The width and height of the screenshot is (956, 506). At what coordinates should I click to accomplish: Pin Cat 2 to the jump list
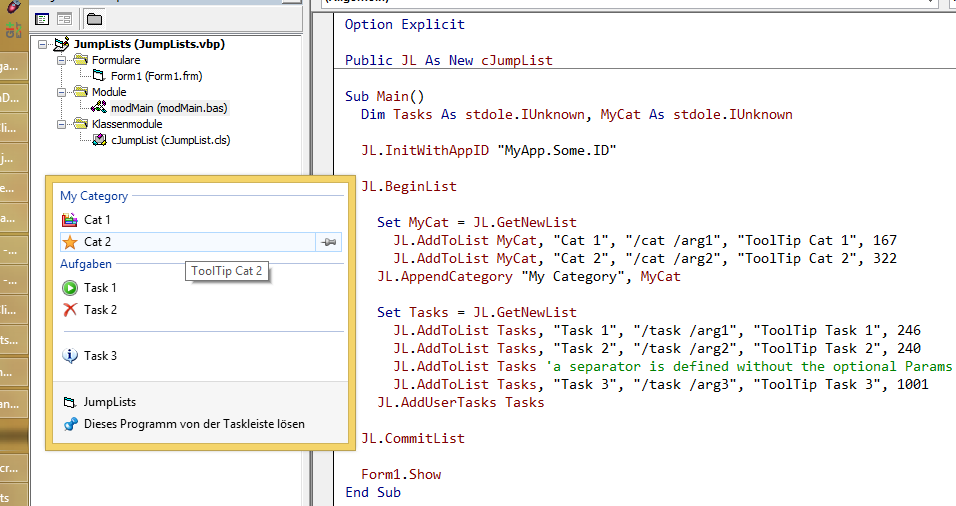pyautogui.click(x=328, y=242)
